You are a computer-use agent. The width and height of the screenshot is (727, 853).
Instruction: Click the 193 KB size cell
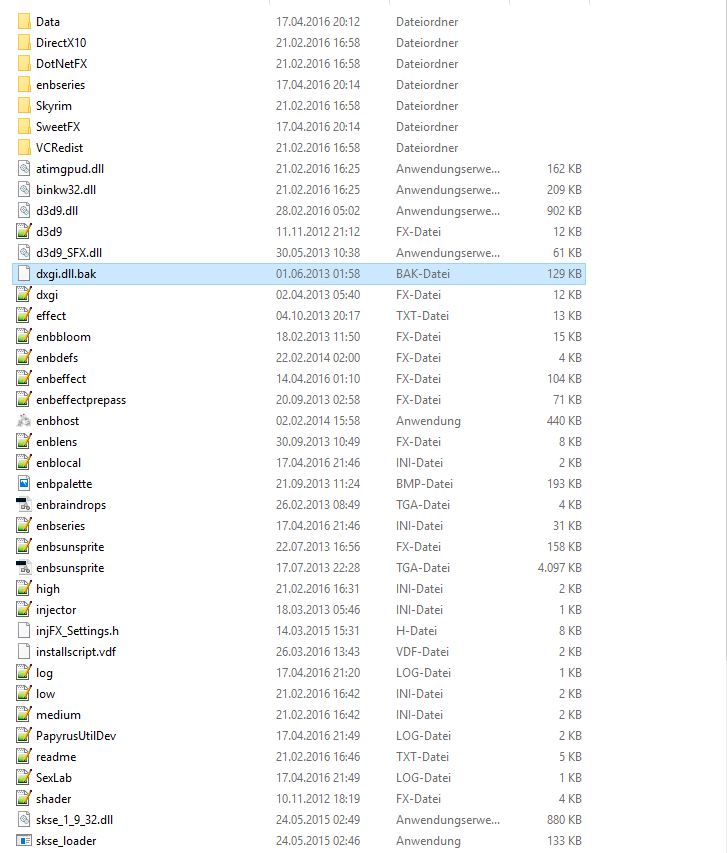click(x=564, y=484)
